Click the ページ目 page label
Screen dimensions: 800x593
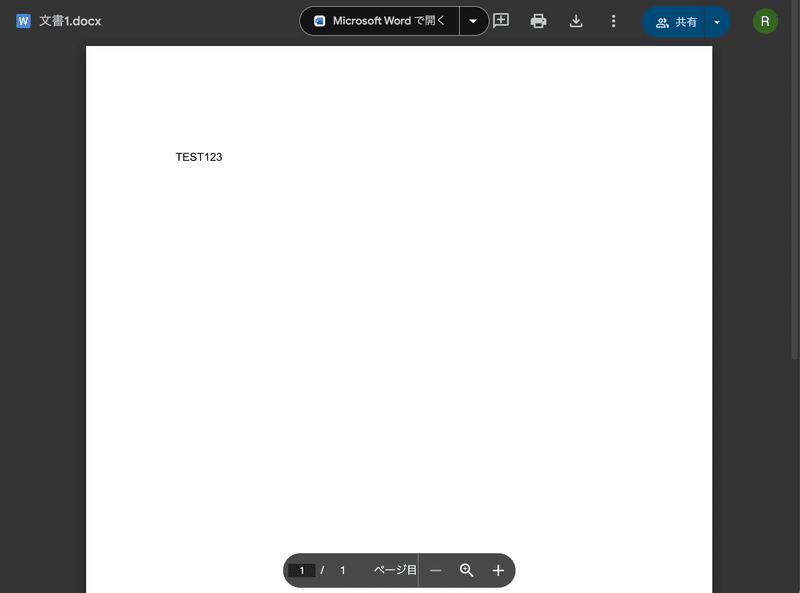(395, 570)
